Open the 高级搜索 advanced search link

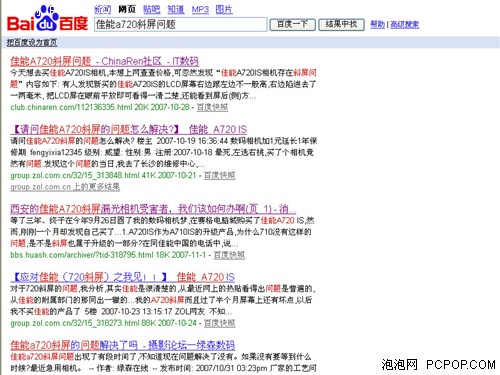coord(405,24)
